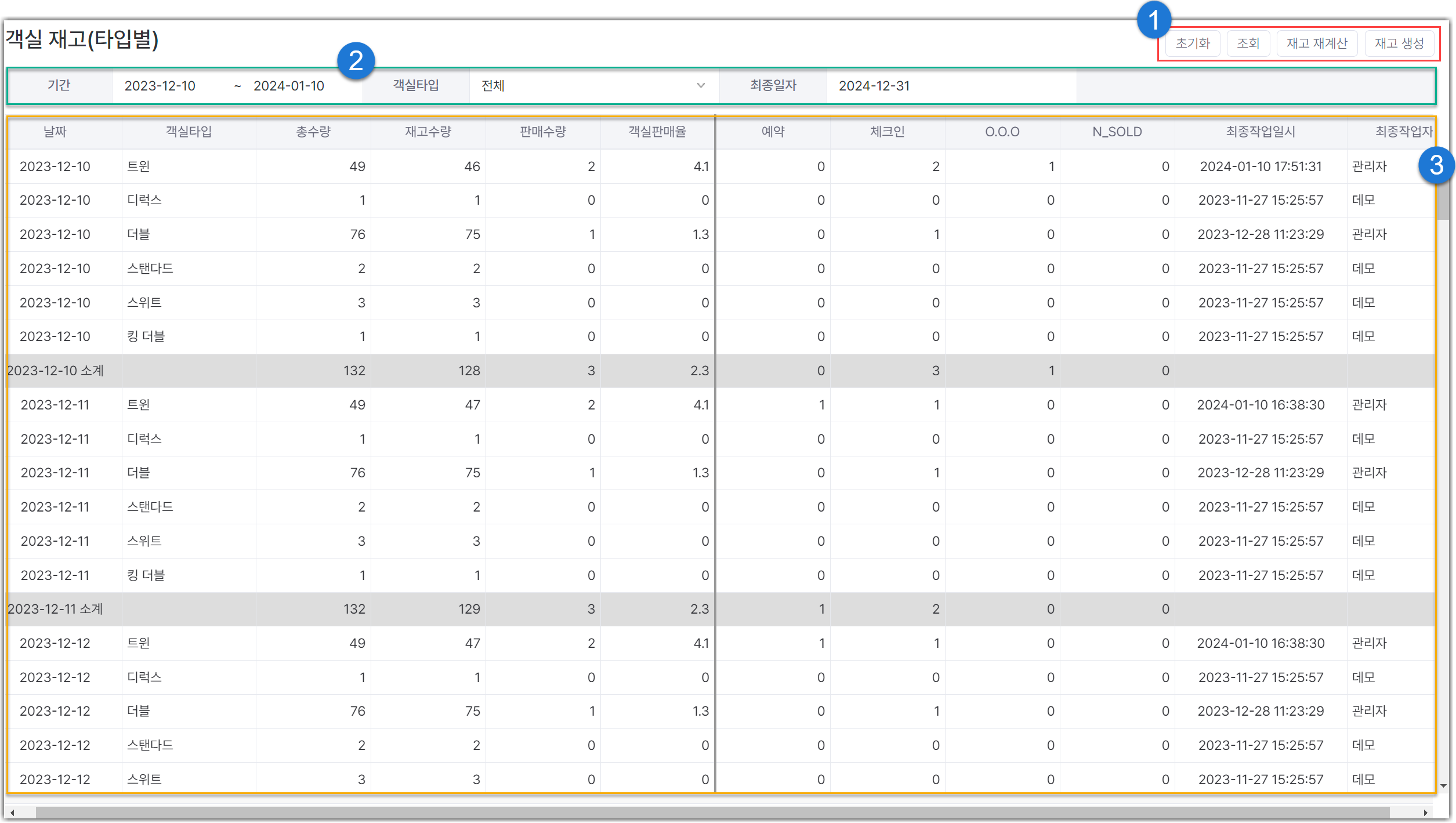
Task: Click the 재고 생성 button
Action: tap(1399, 43)
